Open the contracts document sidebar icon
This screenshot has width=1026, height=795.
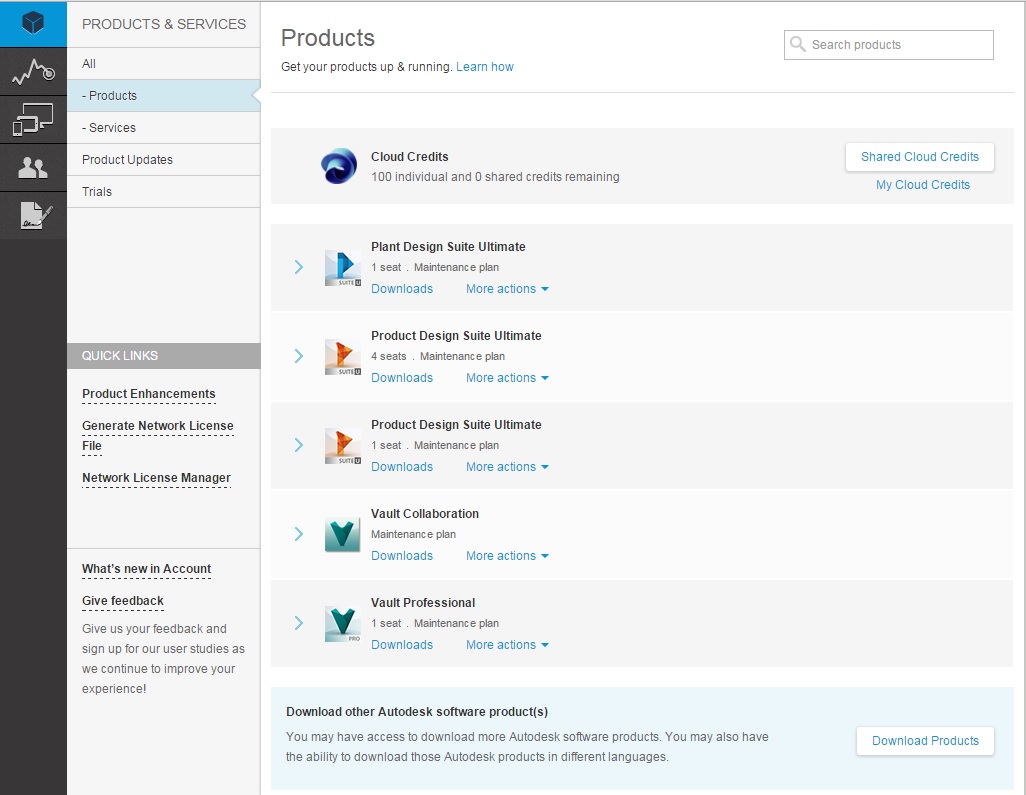click(33, 215)
